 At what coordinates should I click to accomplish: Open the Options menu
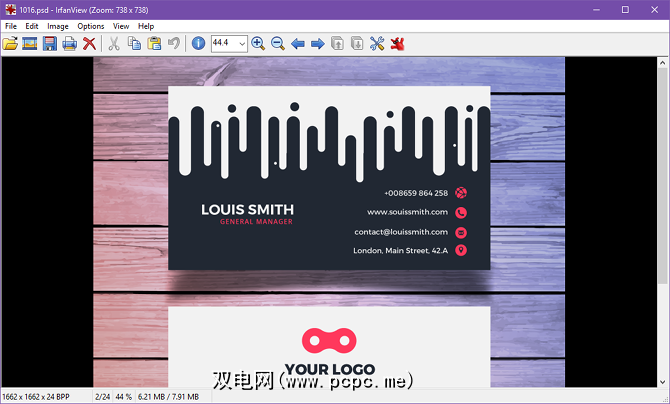[x=91, y=26]
